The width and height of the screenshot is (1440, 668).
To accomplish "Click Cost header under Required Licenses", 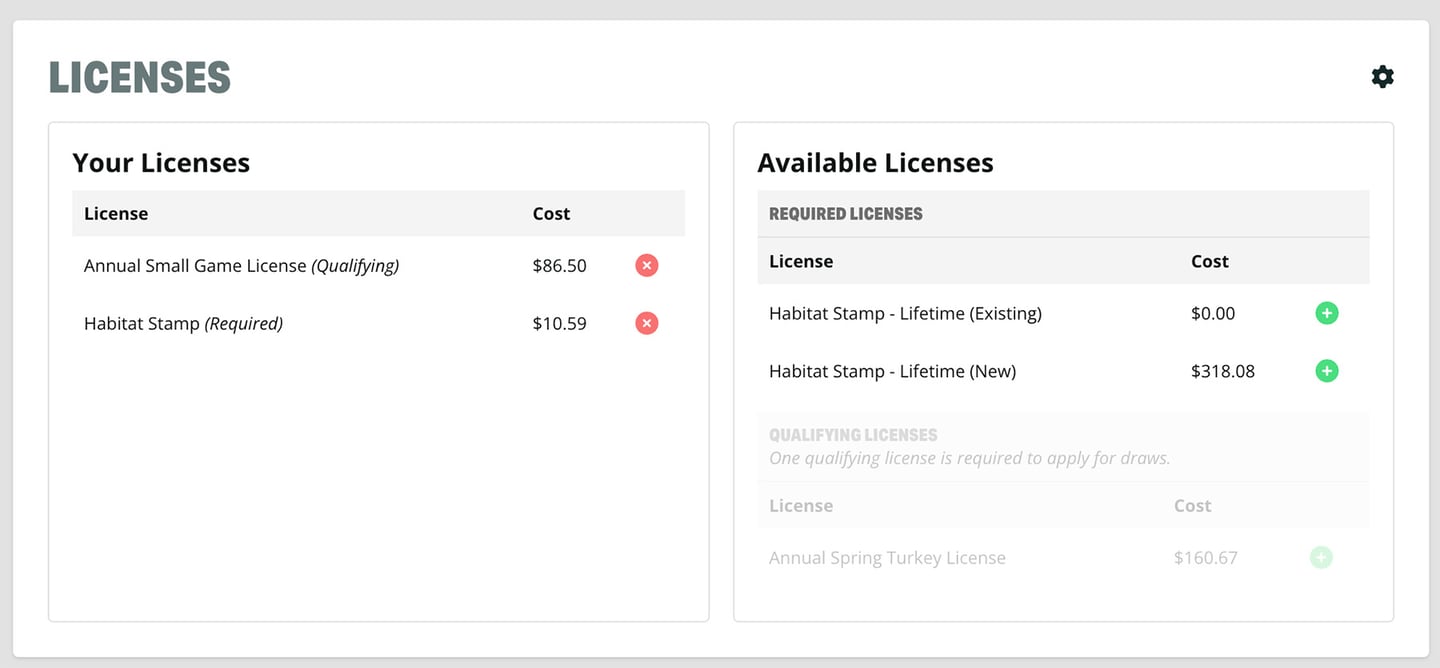I will pos(1210,262).
